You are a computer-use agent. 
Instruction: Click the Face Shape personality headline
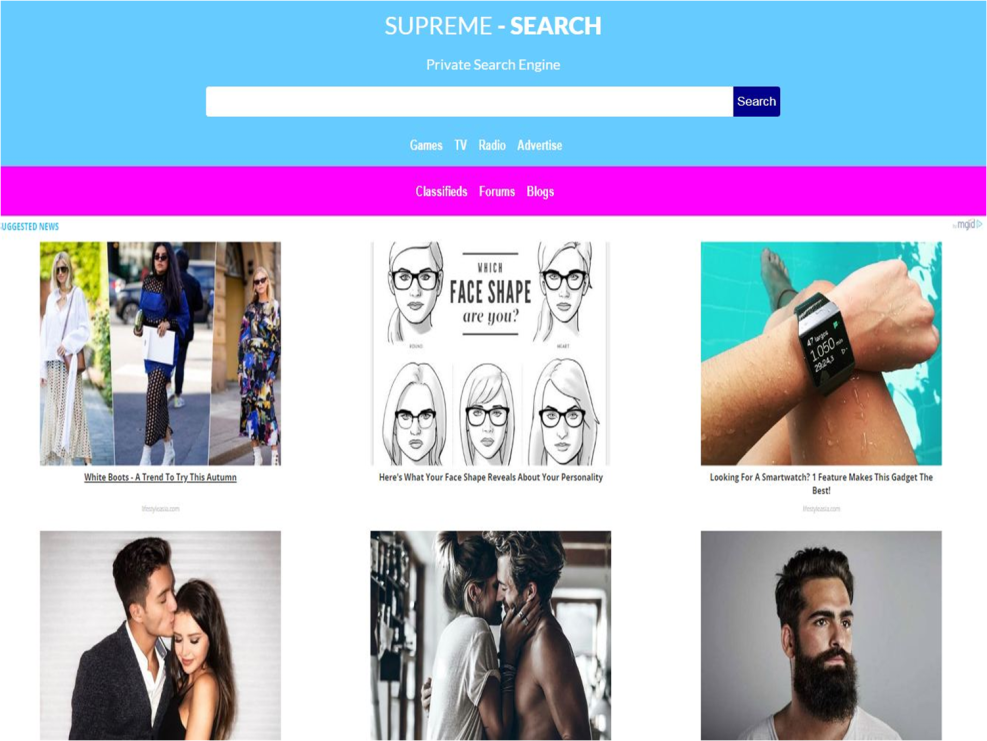pos(490,477)
